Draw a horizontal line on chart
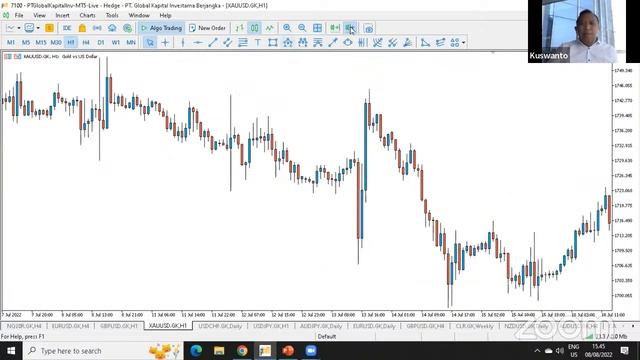Viewport: 640px width, 360px height. pyautogui.click(x=198, y=42)
